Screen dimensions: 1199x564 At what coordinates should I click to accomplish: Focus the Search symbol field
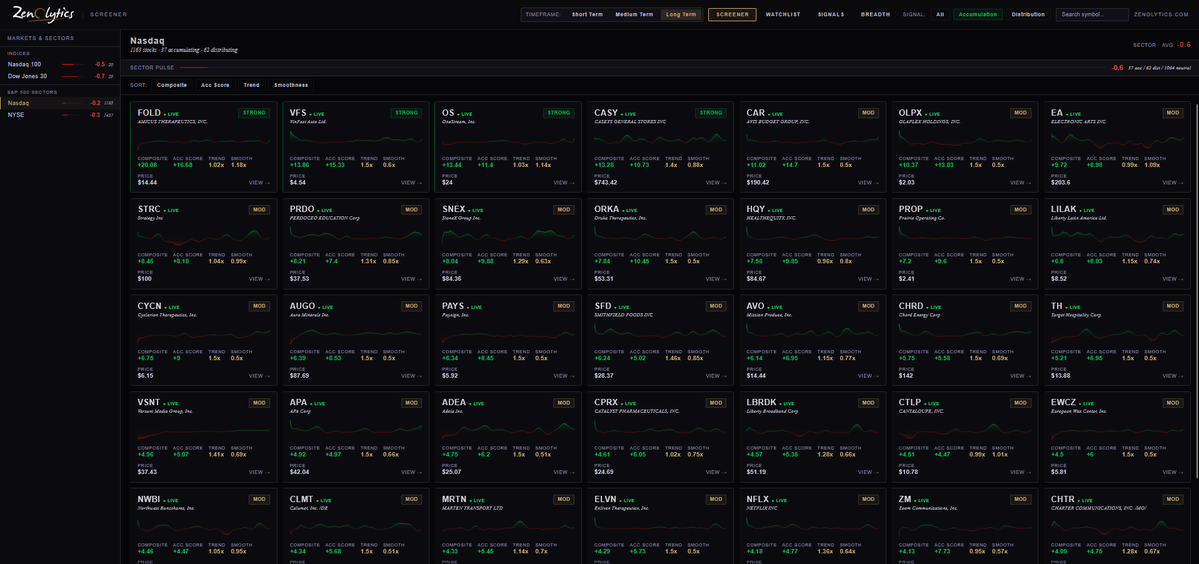[1092, 15]
